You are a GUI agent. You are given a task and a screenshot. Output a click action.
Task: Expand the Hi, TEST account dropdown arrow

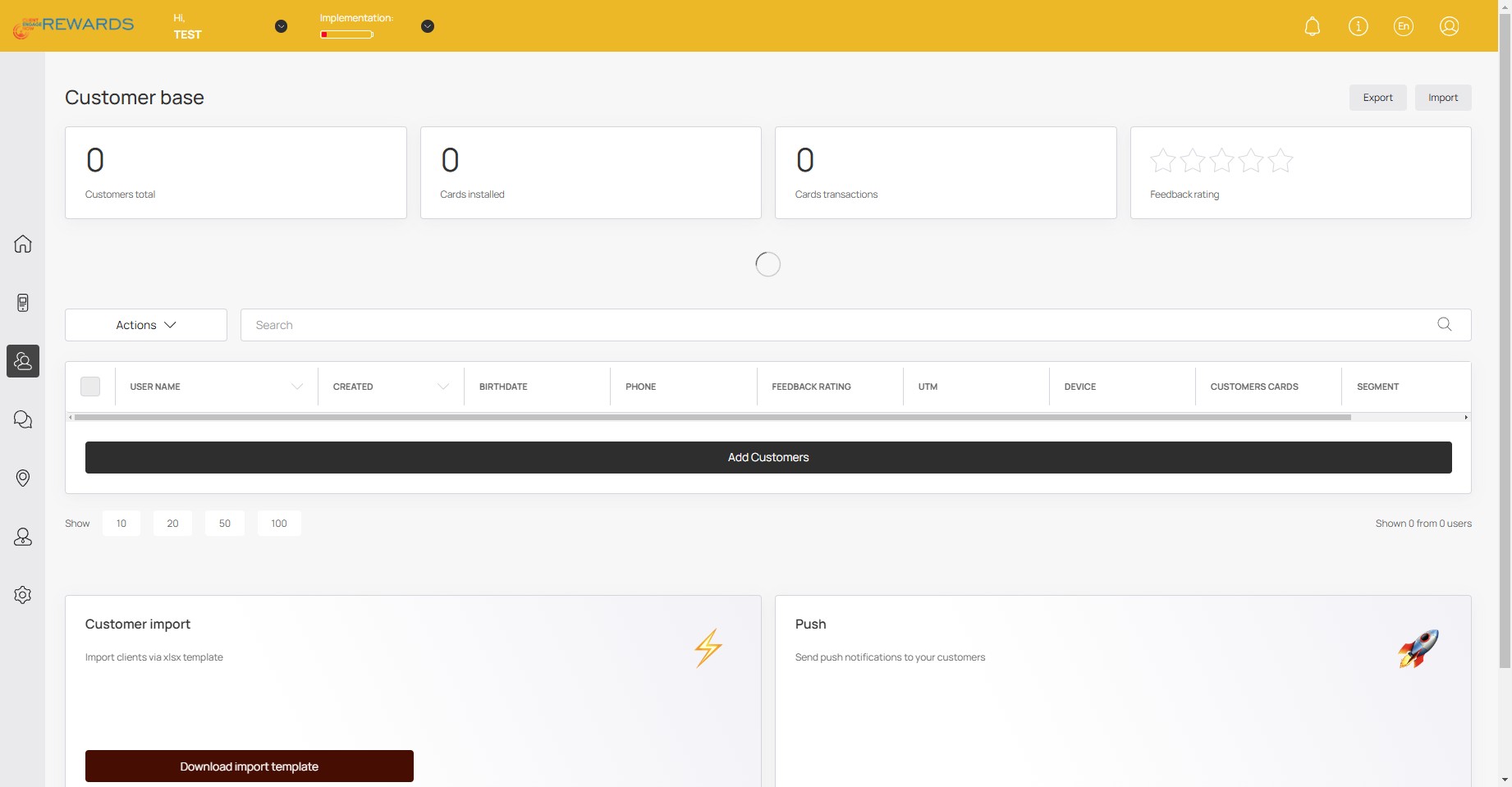click(x=281, y=26)
